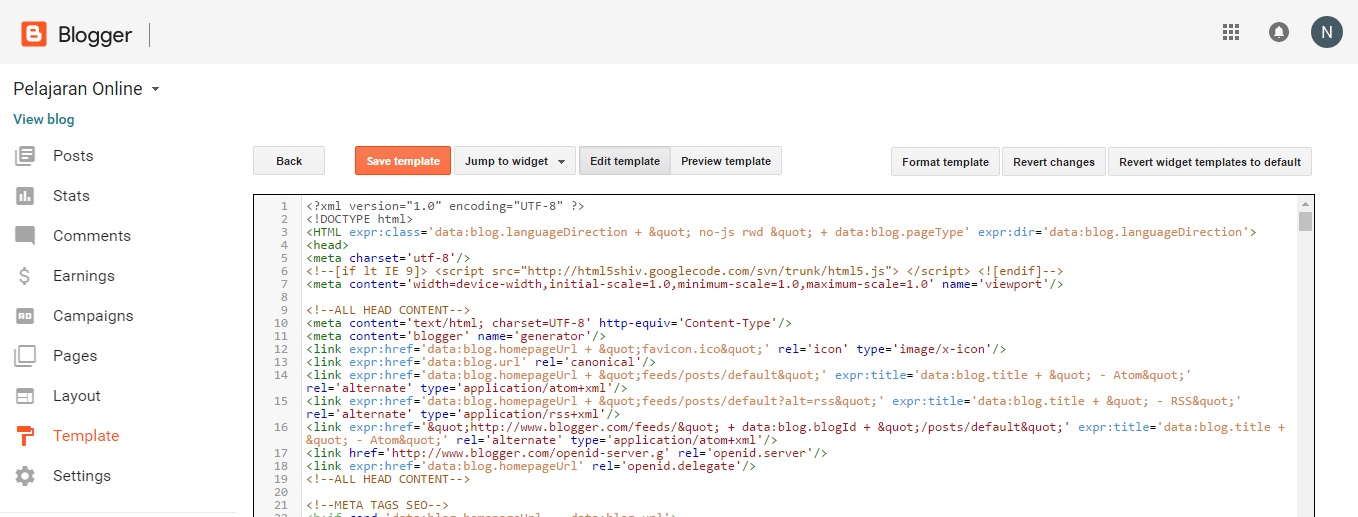Open the Google apps grid
Screen dimensions: 1358x517
tap(1231, 32)
